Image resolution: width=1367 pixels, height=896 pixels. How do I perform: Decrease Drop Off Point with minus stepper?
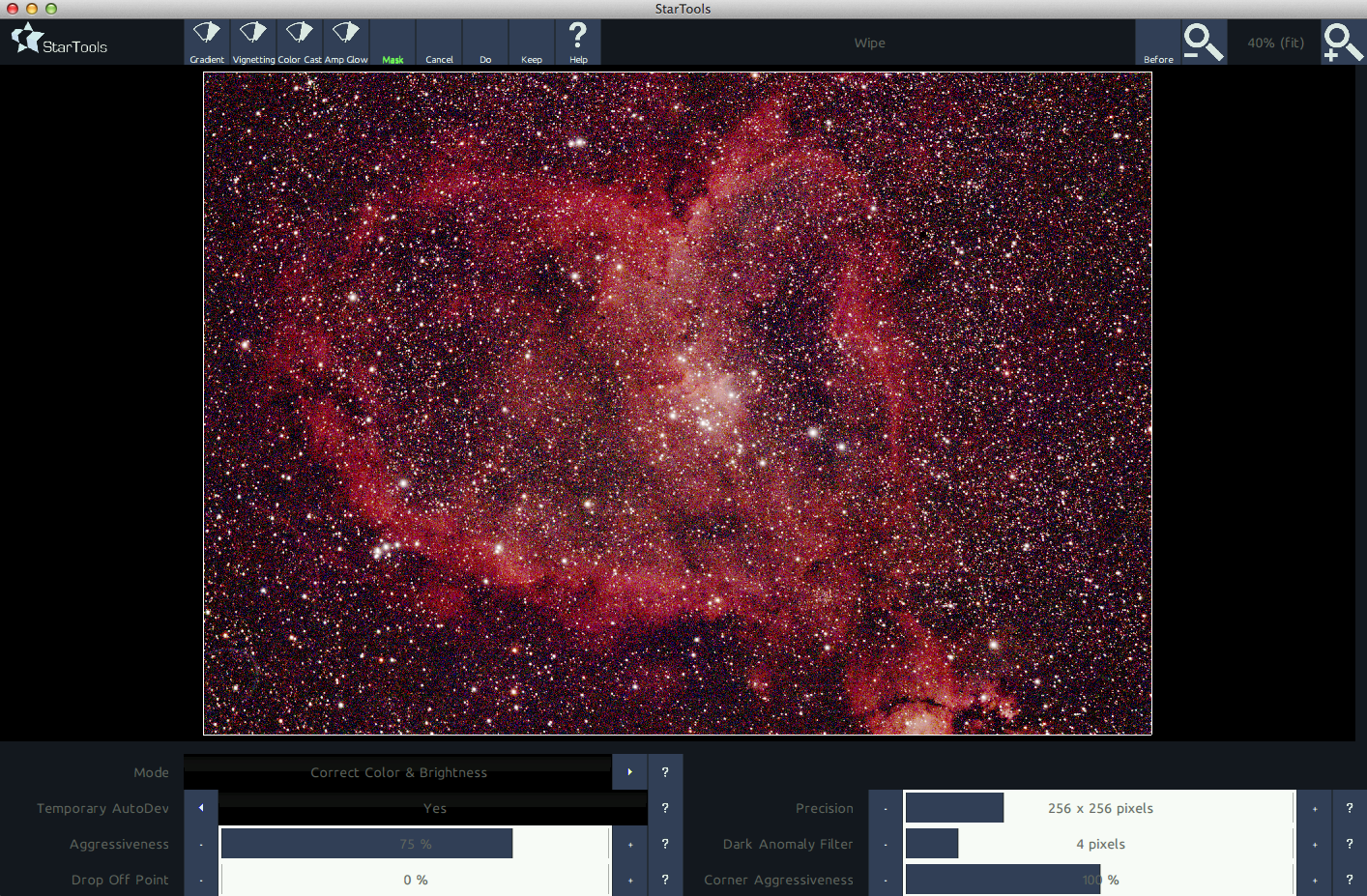(200, 880)
